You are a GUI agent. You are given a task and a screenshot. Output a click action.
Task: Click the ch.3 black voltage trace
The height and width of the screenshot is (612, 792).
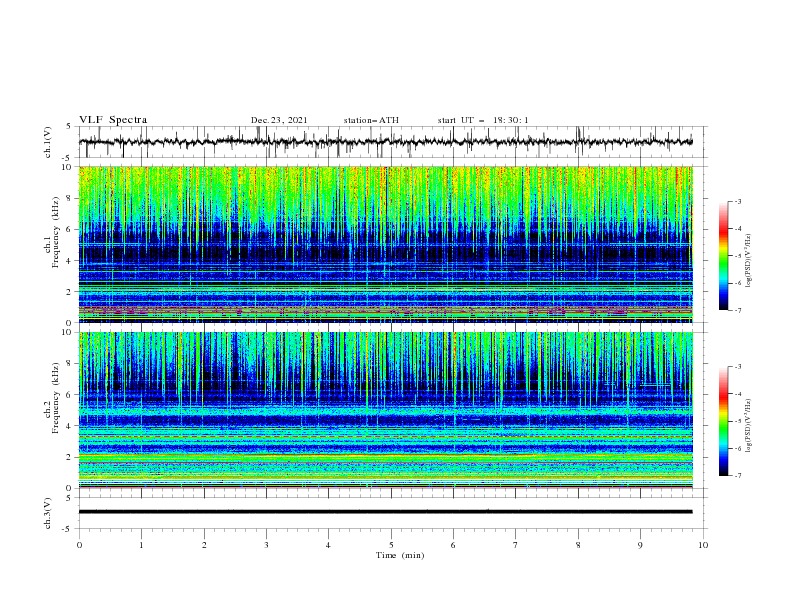(386, 512)
